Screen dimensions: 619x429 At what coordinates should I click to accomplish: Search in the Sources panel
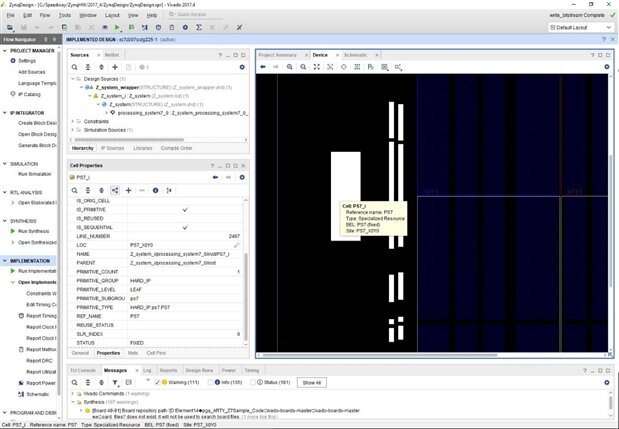(74, 67)
